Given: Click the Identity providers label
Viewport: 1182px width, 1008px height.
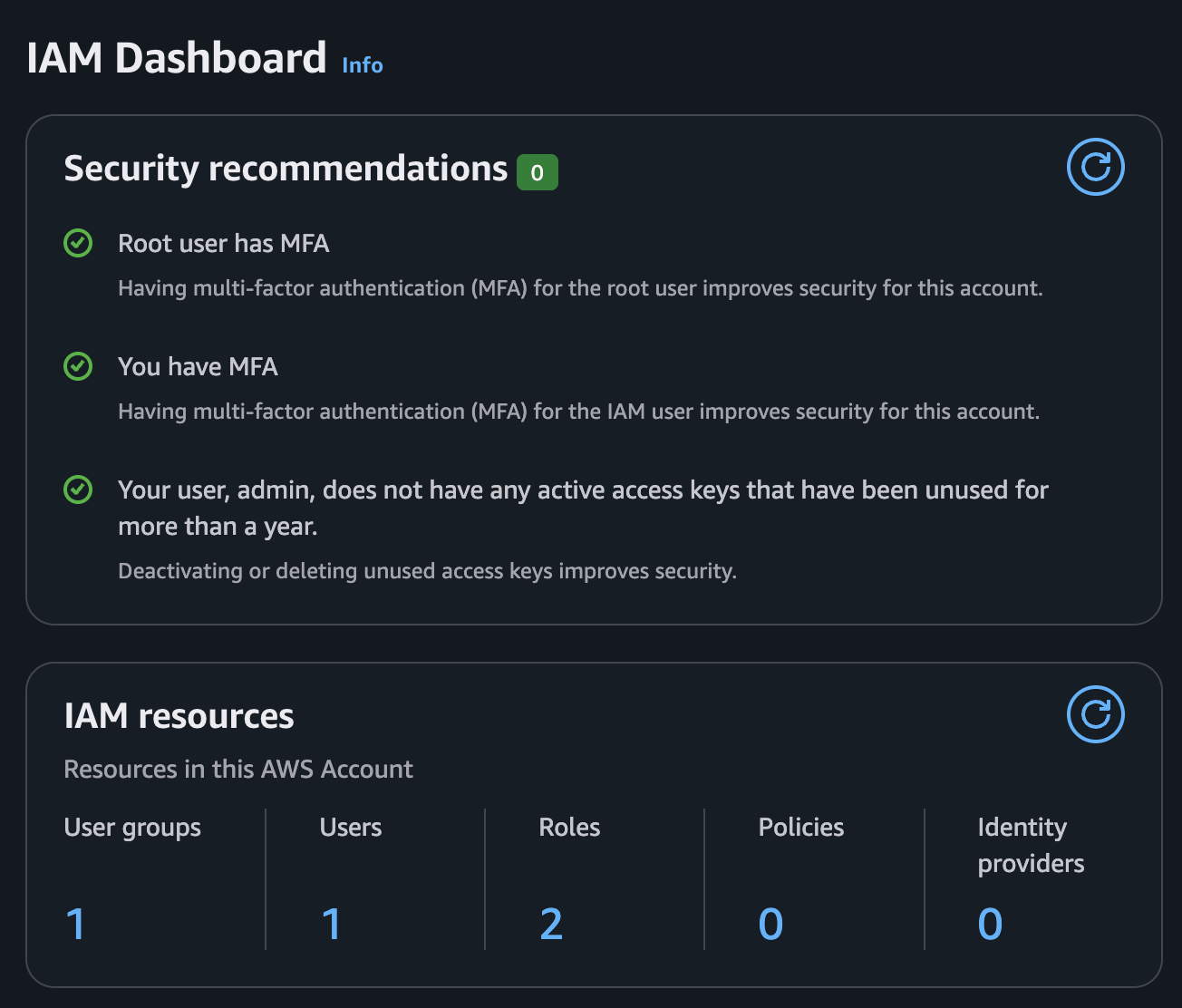Looking at the screenshot, I should [x=1031, y=845].
